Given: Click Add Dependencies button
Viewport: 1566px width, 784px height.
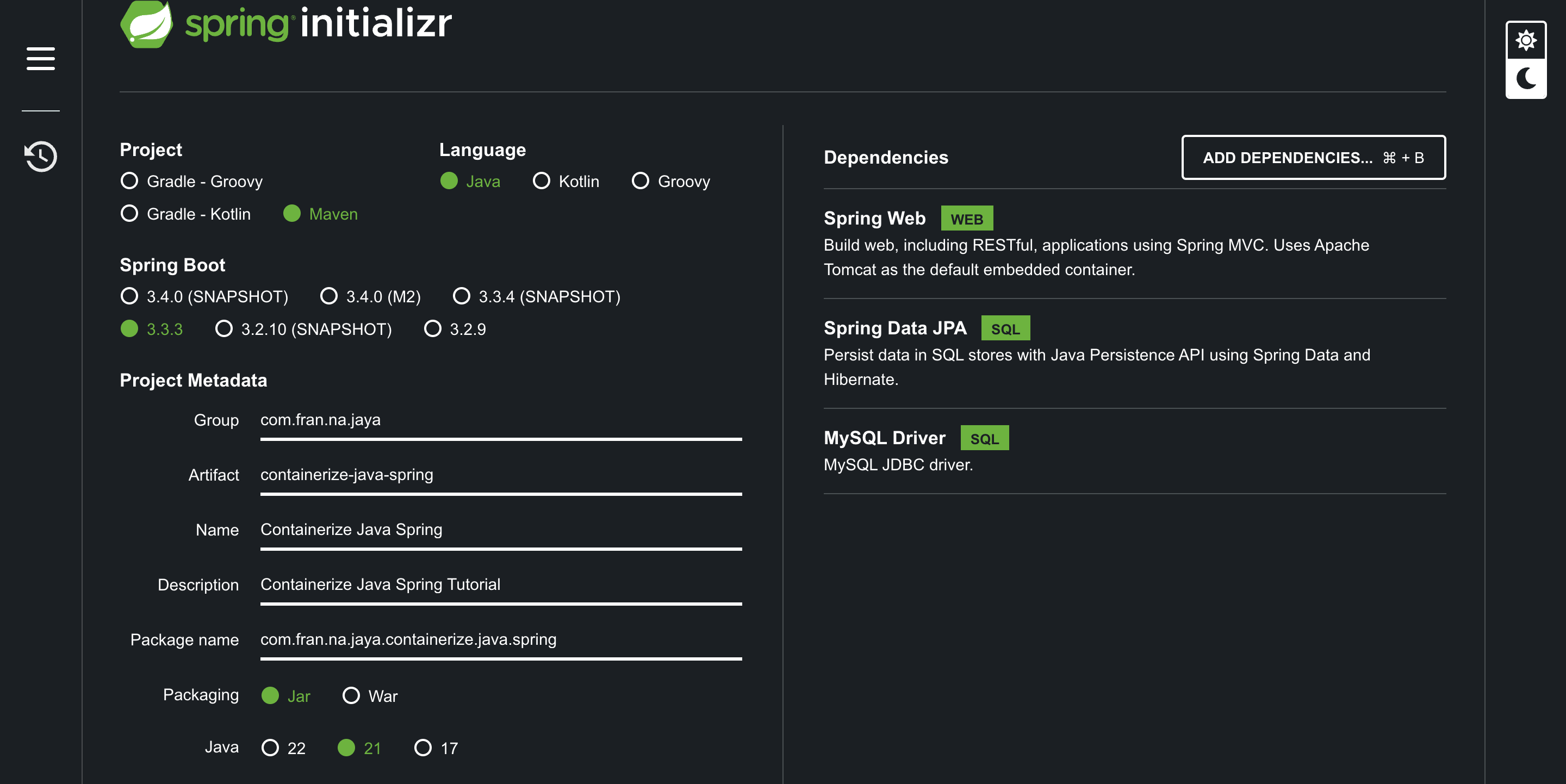Looking at the screenshot, I should coord(1313,158).
